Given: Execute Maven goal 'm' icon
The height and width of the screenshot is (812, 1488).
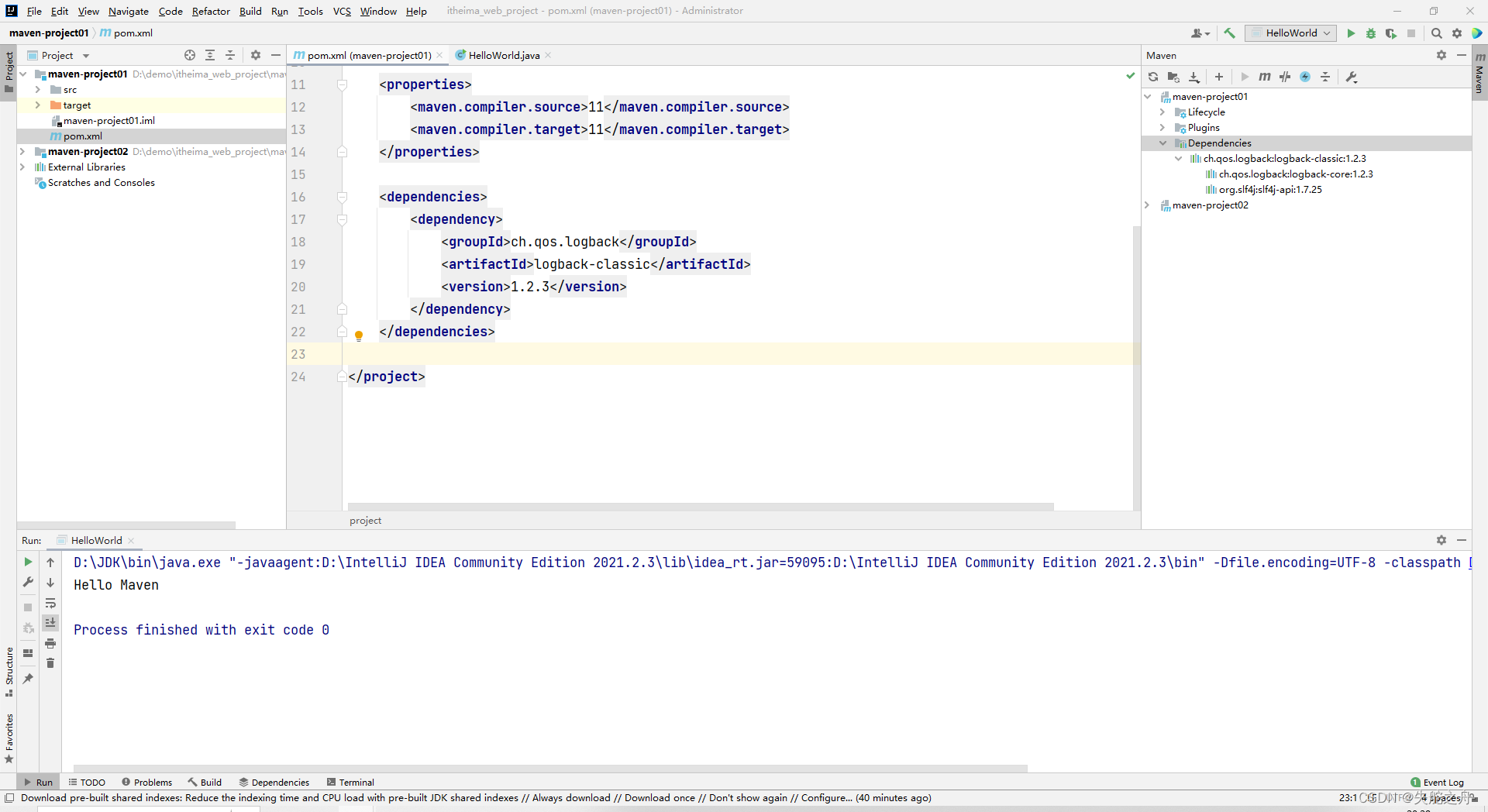Looking at the screenshot, I should [x=1265, y=77].
